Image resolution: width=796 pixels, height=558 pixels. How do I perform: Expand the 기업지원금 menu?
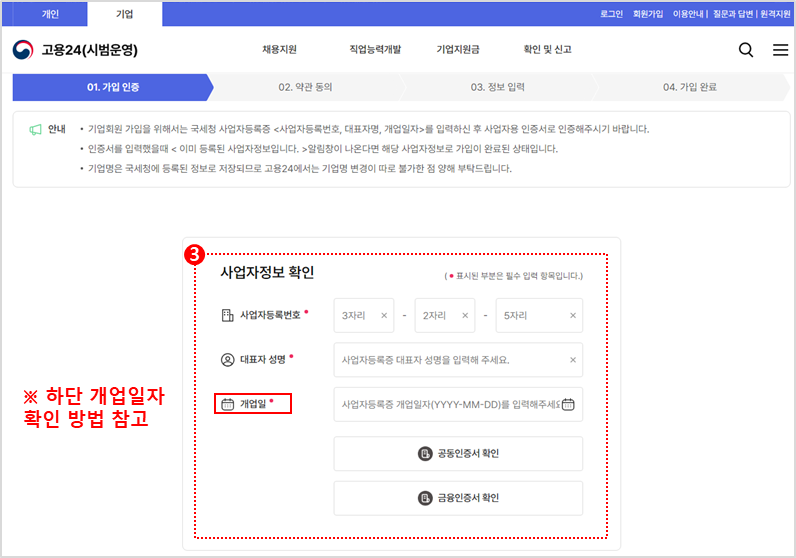pyautogui.click(x=458, y=50)
